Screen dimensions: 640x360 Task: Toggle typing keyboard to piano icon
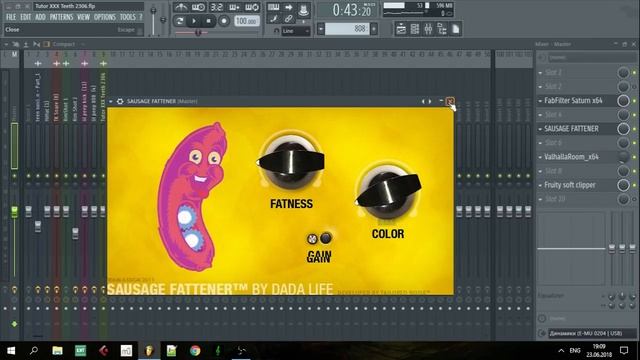tap(273, 7)
